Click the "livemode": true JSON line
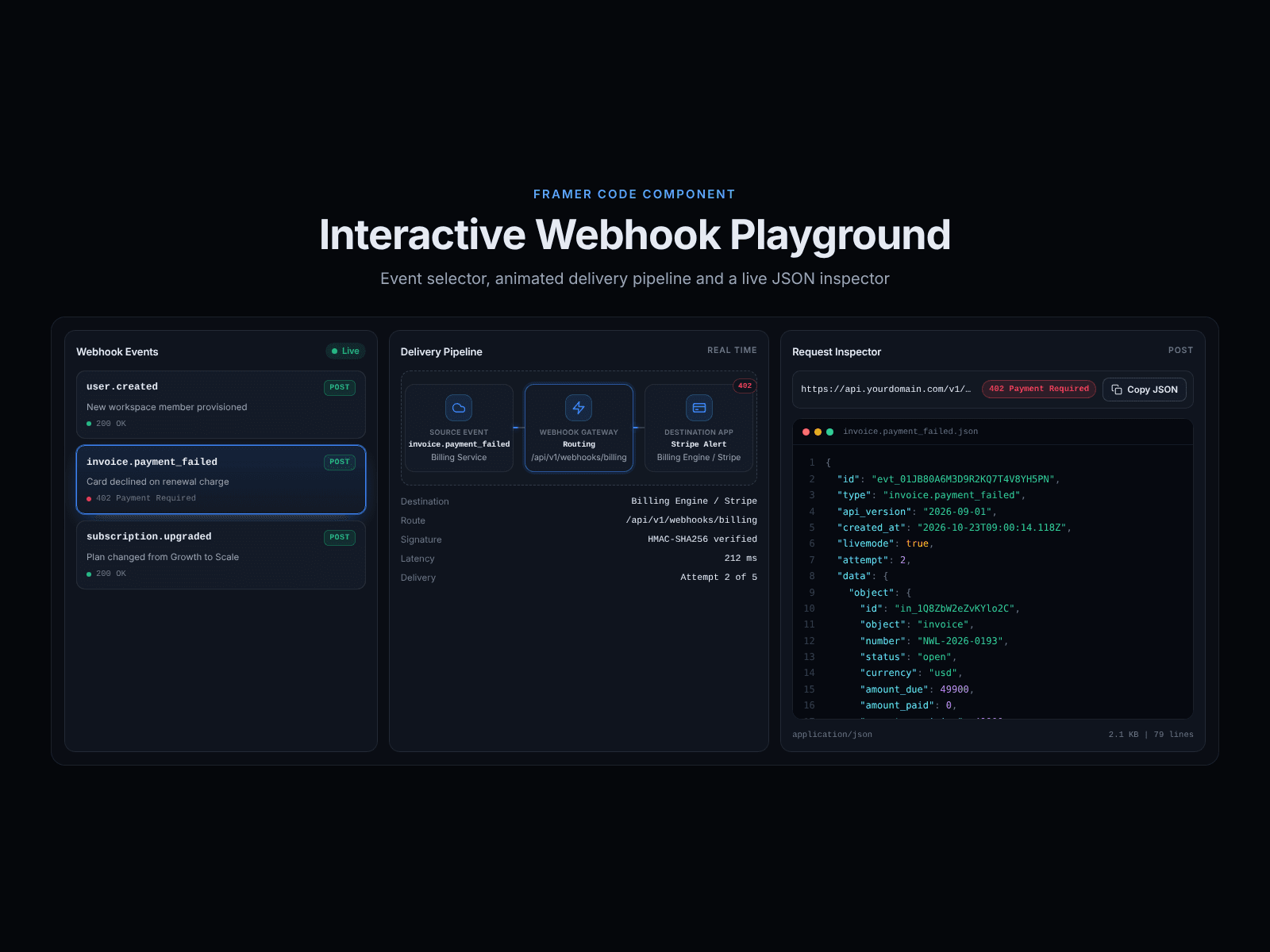Image resolution: width=1270 pixels, height=952 pixels. coord(885,543)
